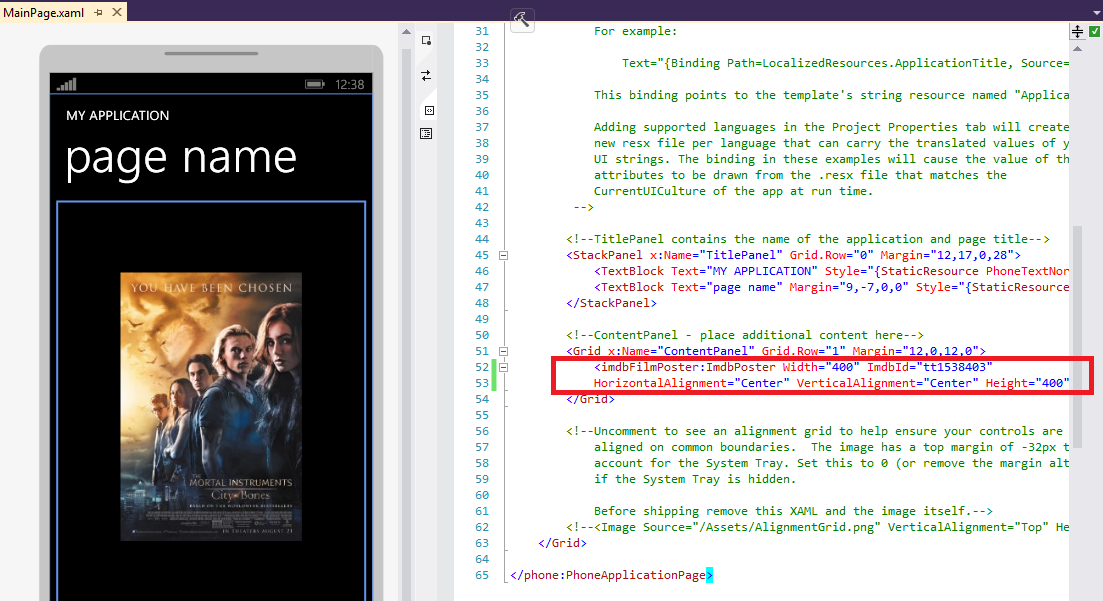Click the closing </StackPanel> tag
Viewport: 1103px width, 601px height.
(611, 303)
